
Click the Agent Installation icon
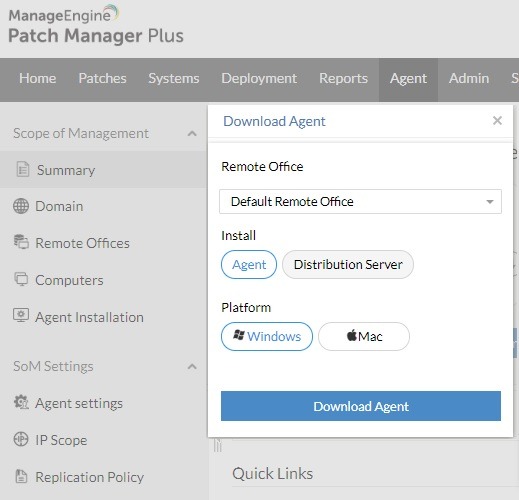21,315
